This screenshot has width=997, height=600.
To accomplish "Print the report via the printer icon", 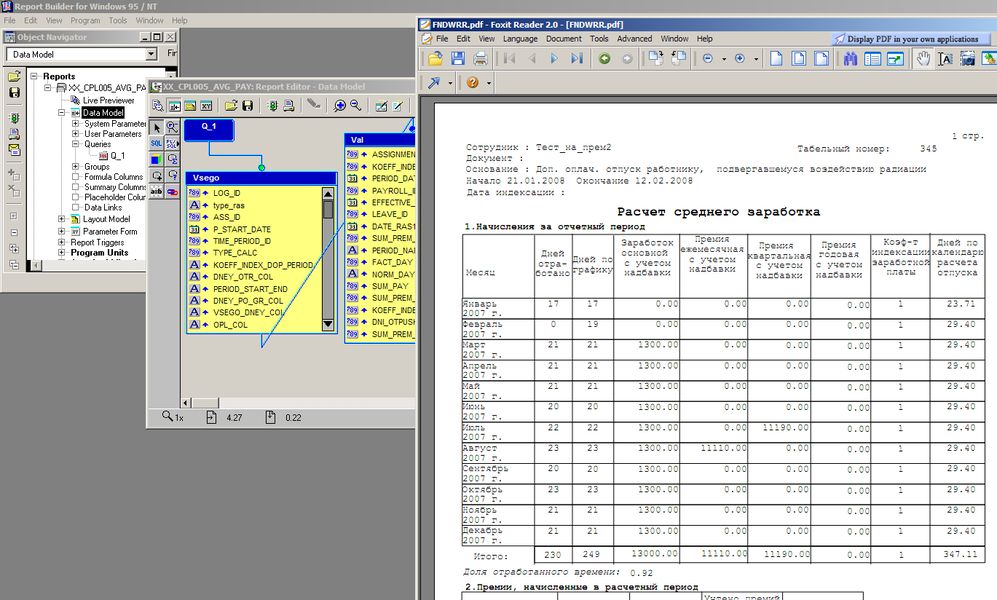I will pyautogui.click(x=289, y=106).
